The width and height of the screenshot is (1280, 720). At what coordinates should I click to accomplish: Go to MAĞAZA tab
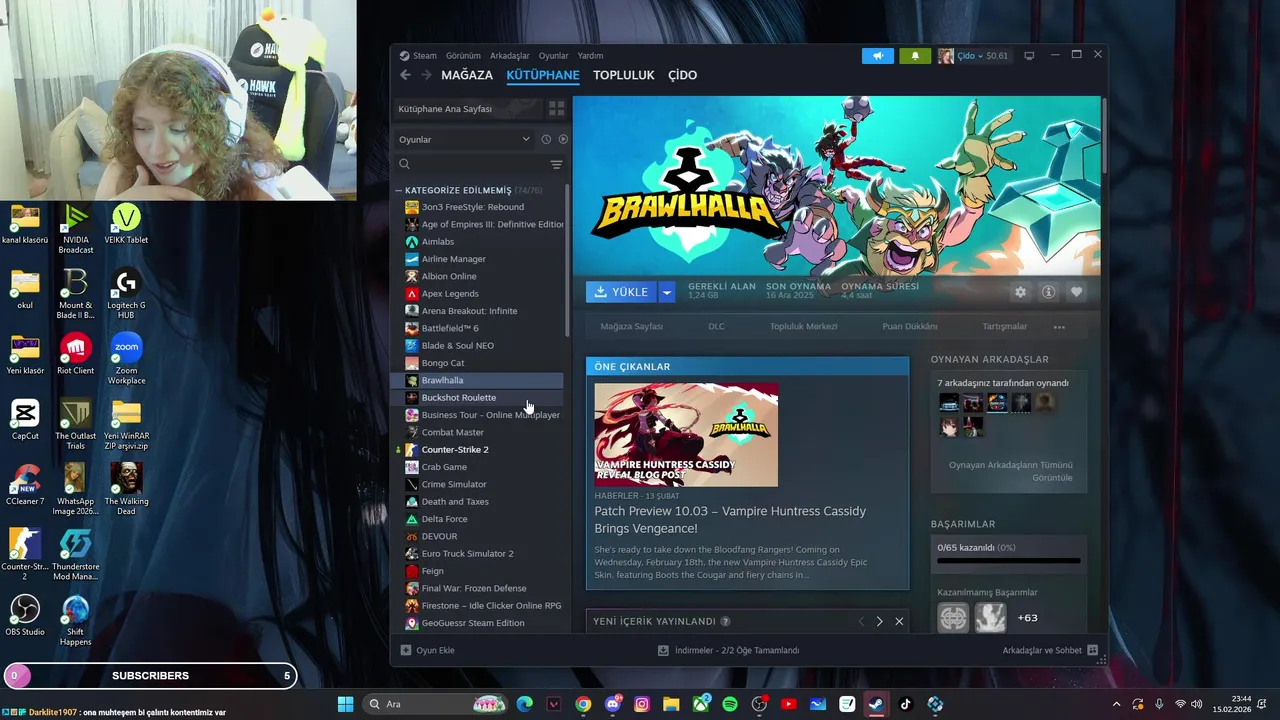(x=467, y=75)
